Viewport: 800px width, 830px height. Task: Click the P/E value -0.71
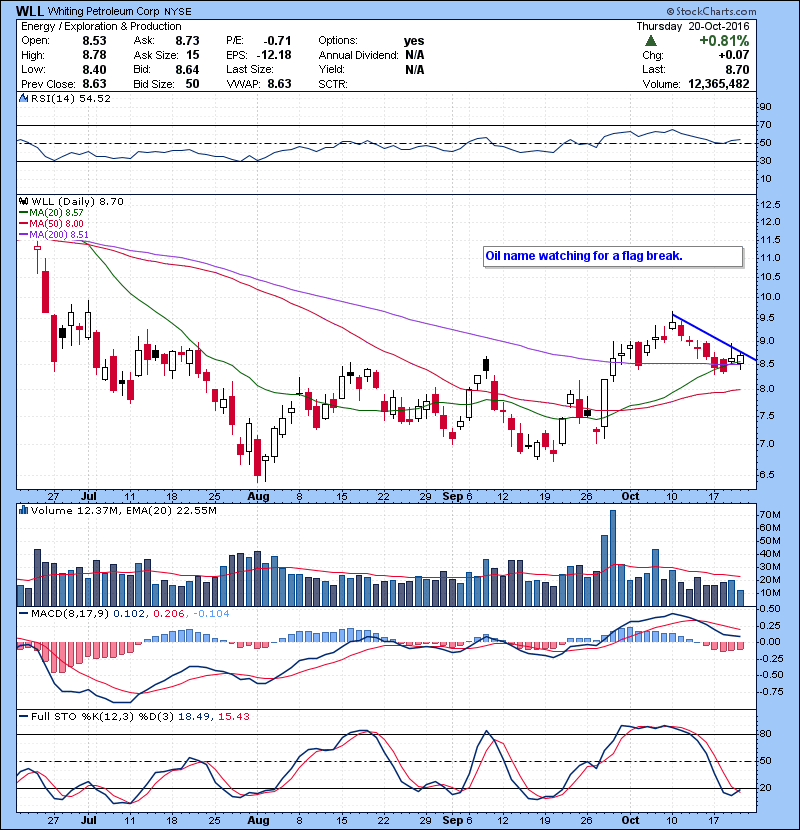[277, 41]
